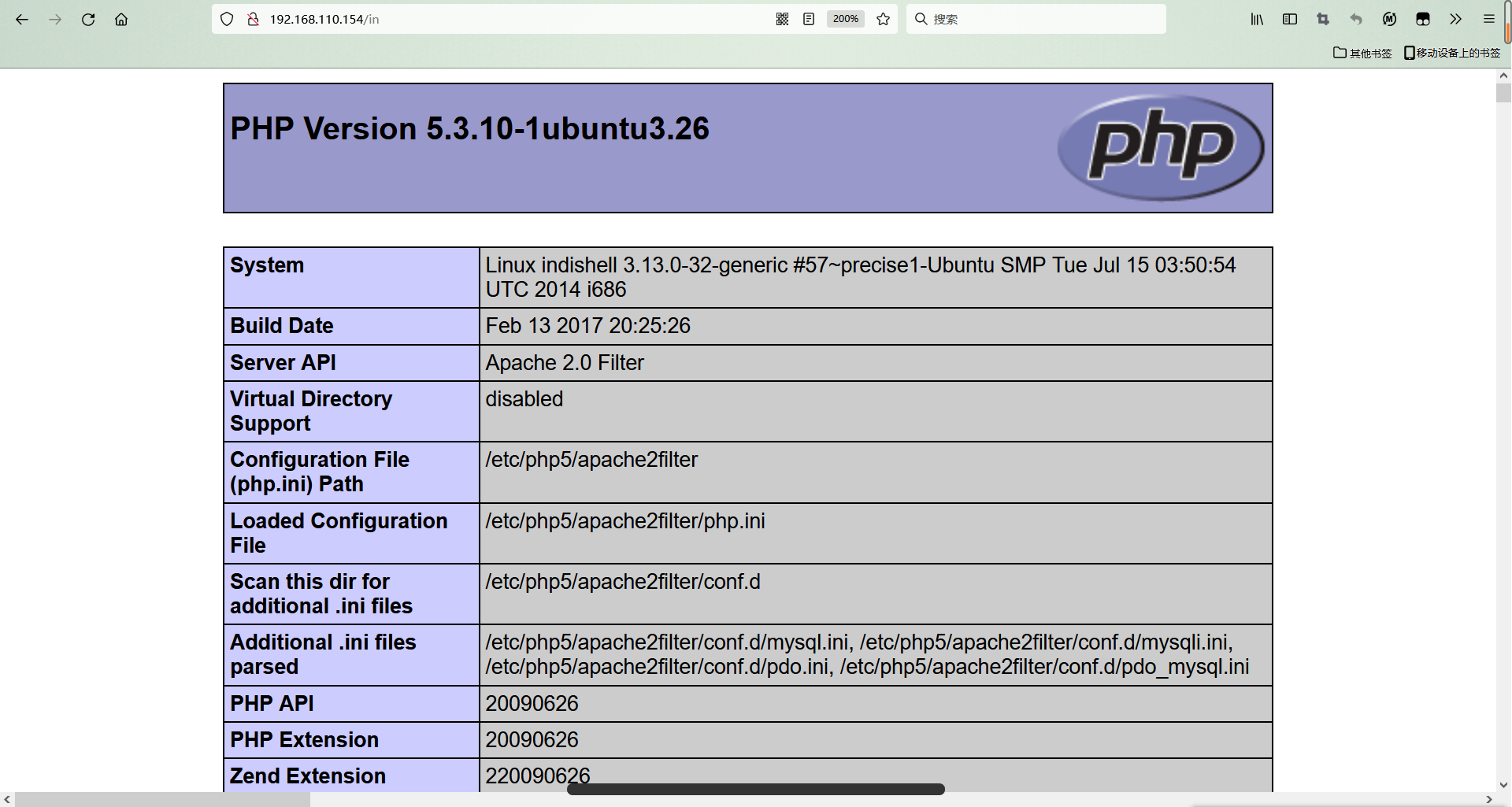1512x807 pixels.
Task: Click the horizontal scrollbar thumb
Action: pos(162,800)
